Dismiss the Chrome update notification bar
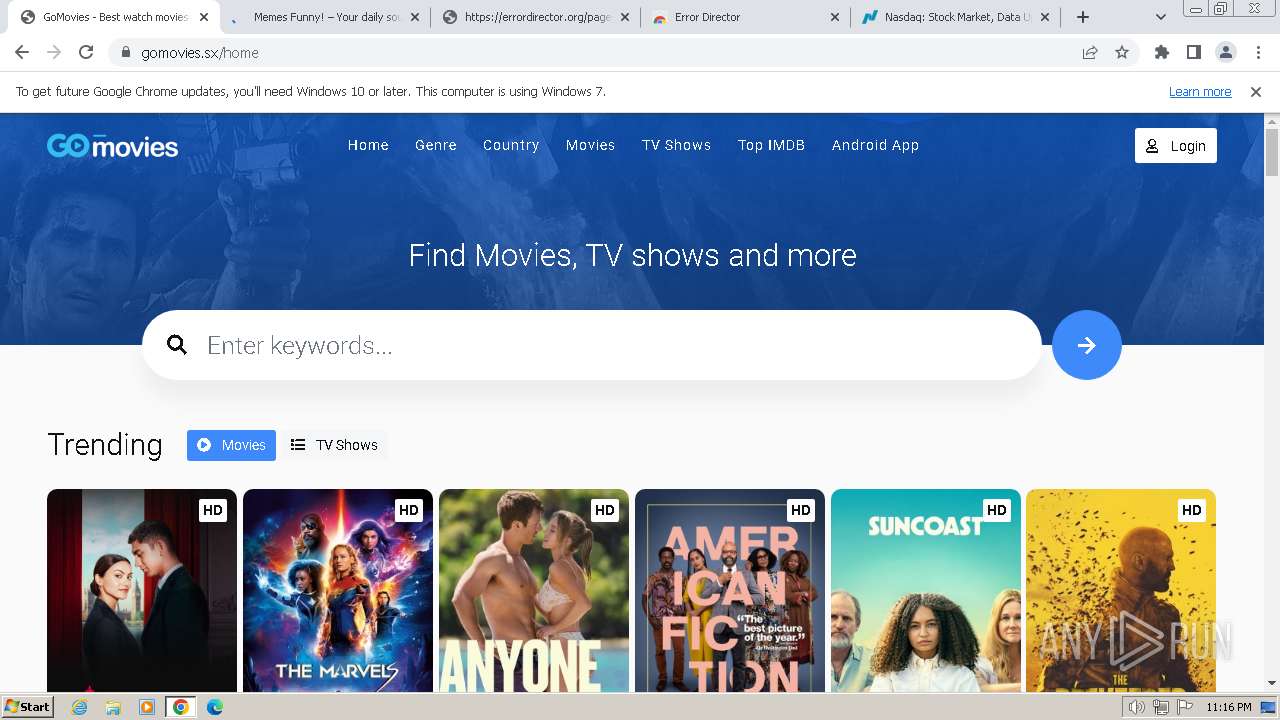Screen dimensions: 1280x720 tap(1256, 92)
